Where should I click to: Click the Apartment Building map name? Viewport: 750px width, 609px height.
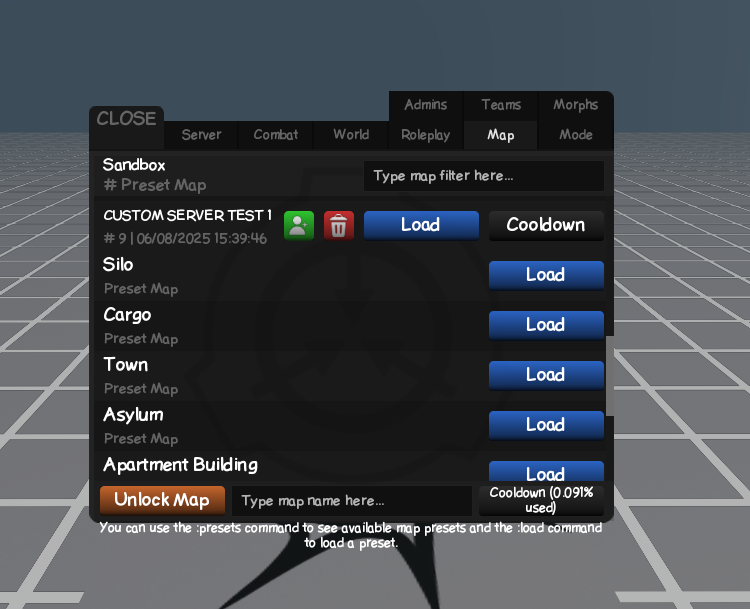pos(181,465)
